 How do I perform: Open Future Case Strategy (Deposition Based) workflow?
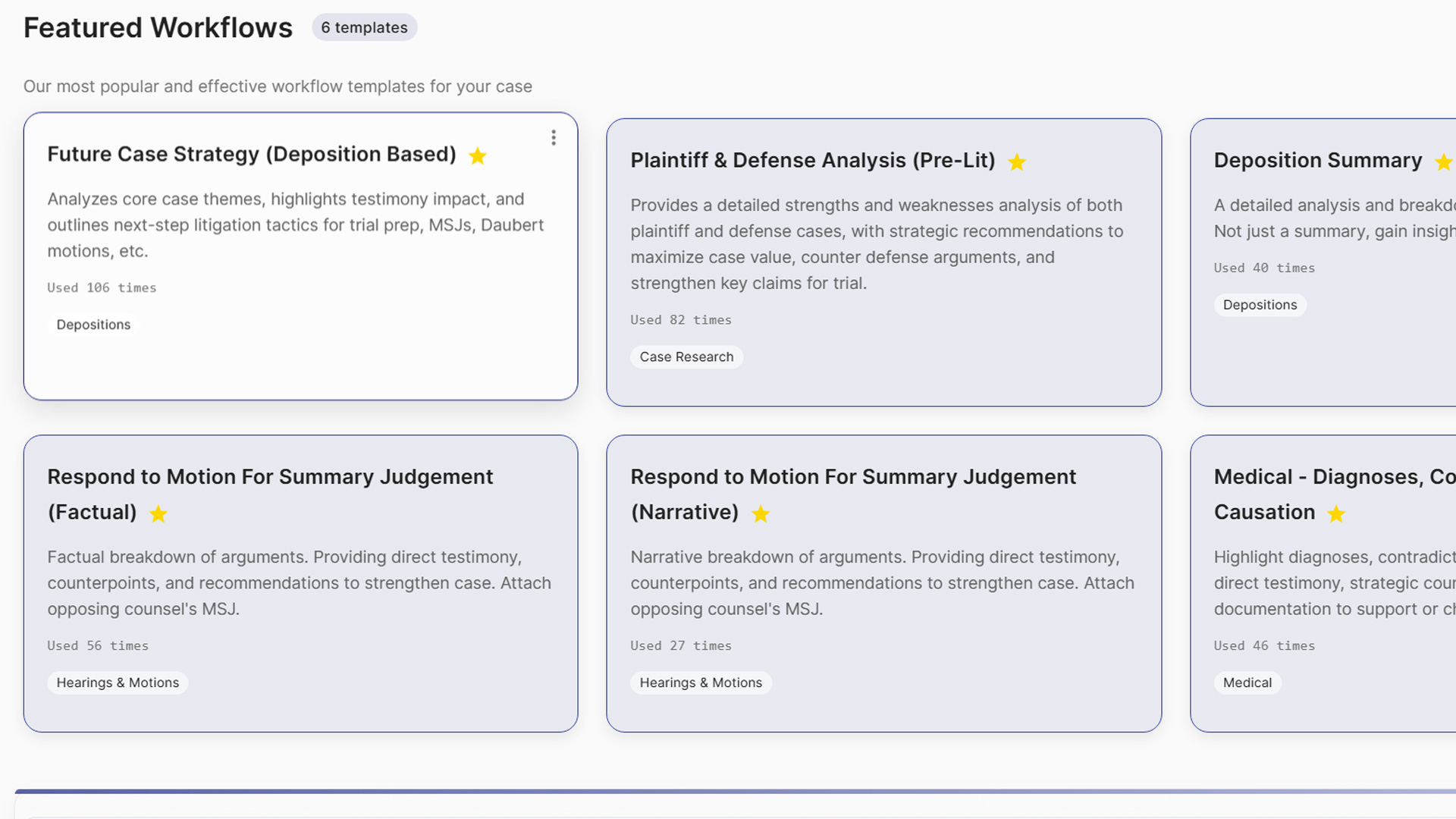click(x=252, y=155)
